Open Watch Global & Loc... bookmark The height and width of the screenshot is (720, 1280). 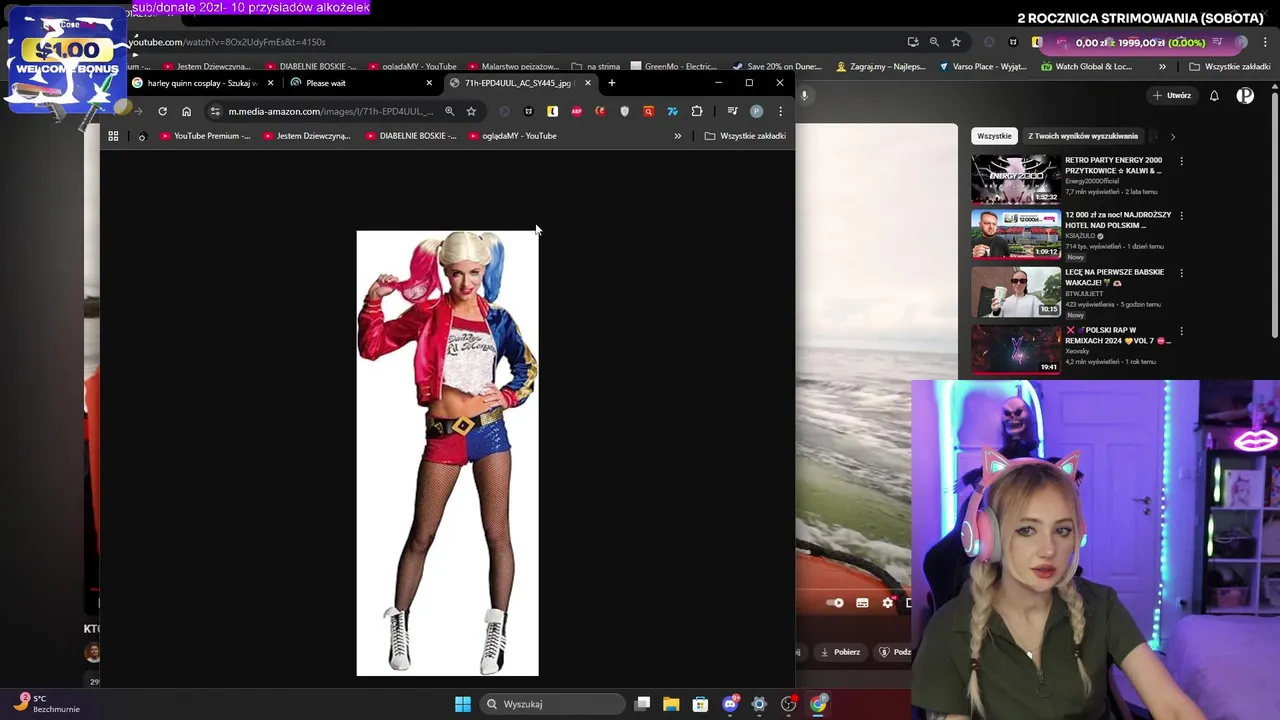point(1087,67)
